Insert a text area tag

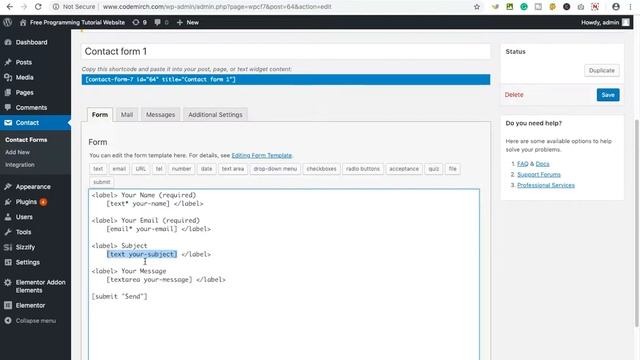(233, 169)
